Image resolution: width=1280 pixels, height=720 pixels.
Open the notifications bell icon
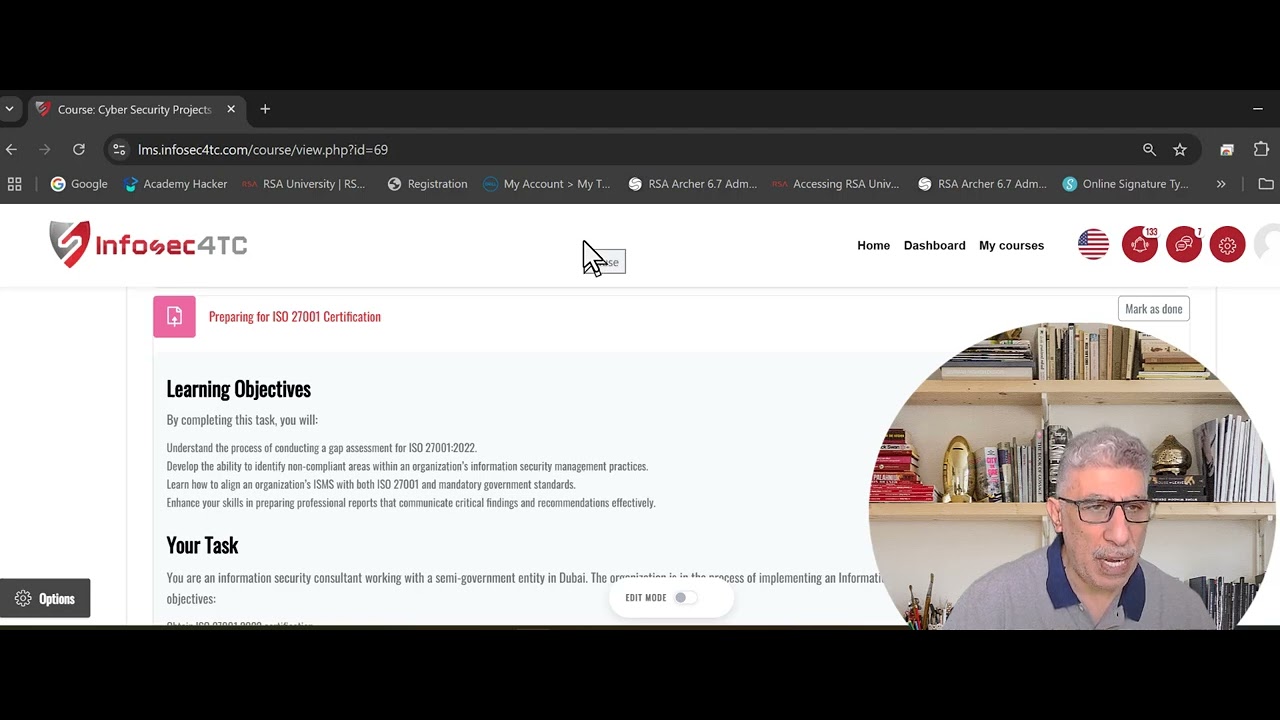(x=1139, y=245)
